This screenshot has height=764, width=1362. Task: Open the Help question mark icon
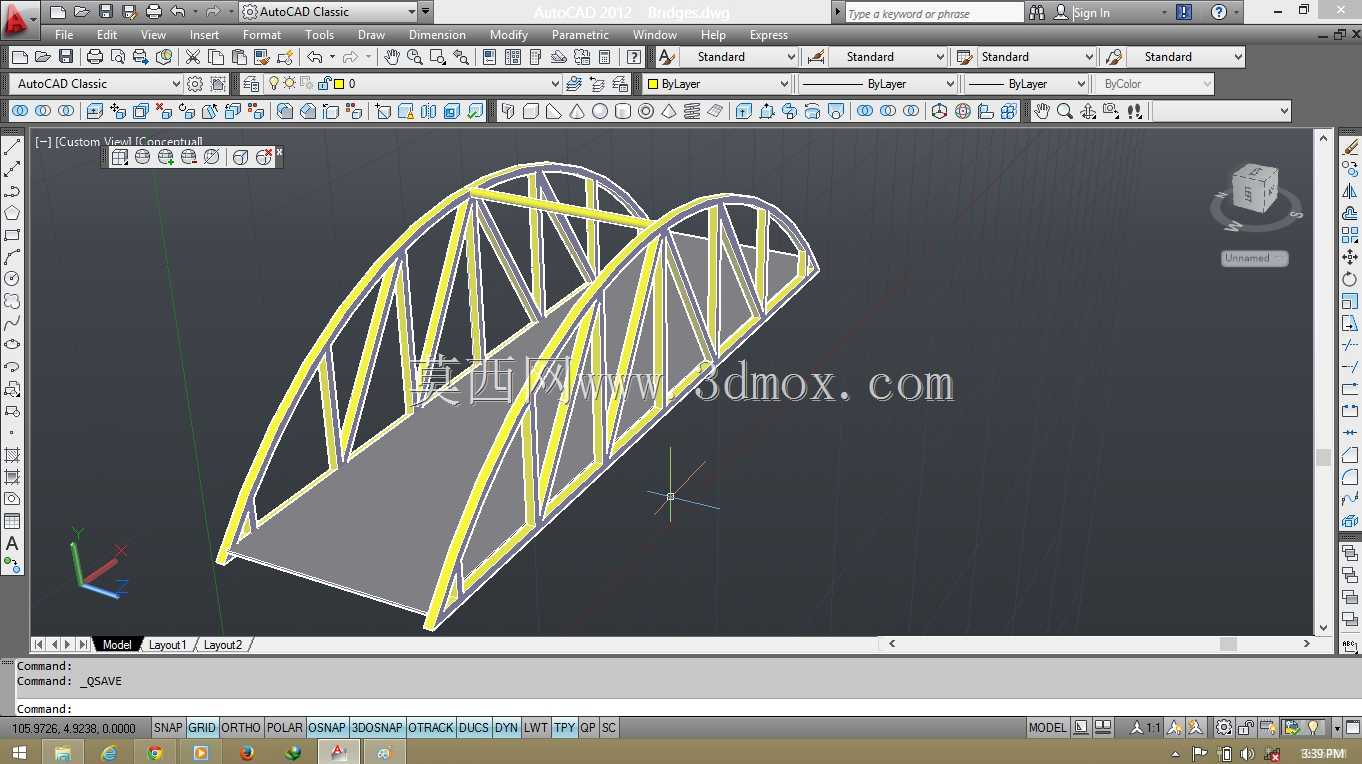(x=633, y=57)
